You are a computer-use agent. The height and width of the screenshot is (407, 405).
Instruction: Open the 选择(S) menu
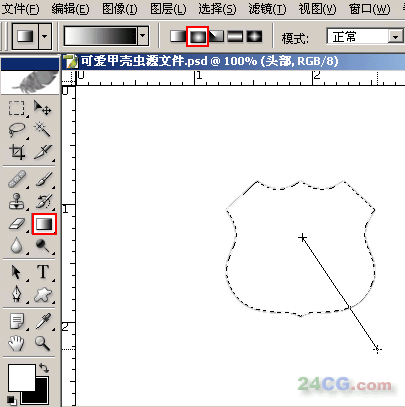coord(217,8)
